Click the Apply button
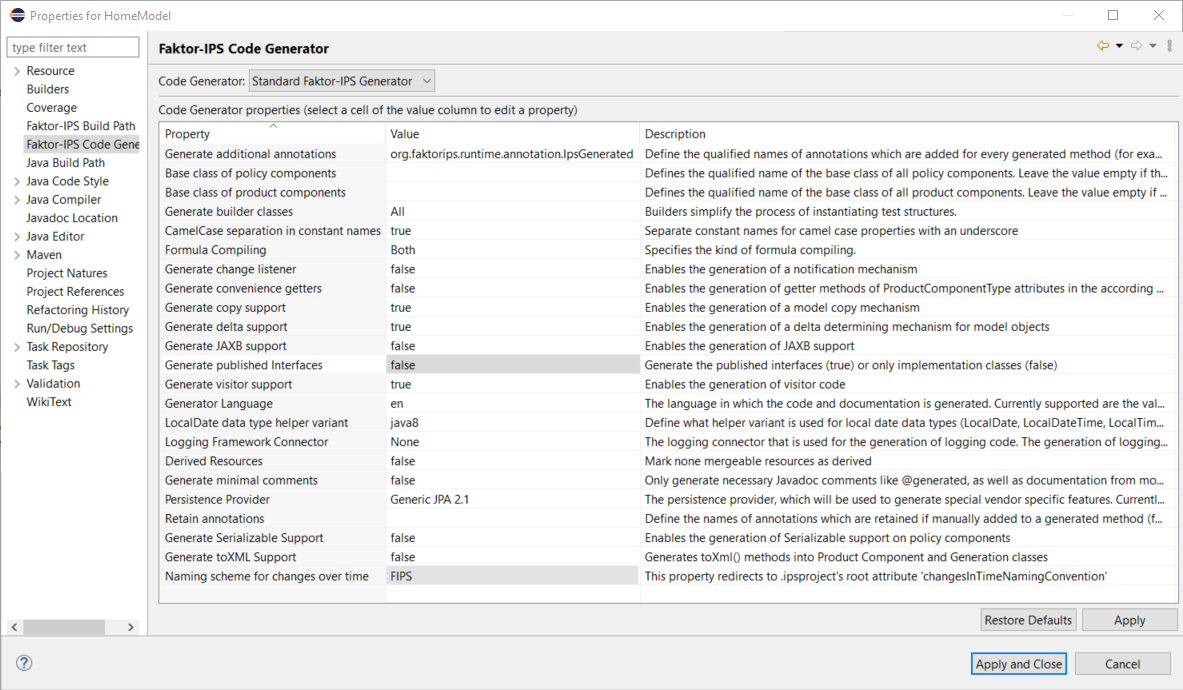This screenshot has height=690, width=1183. click(1129, 620)
